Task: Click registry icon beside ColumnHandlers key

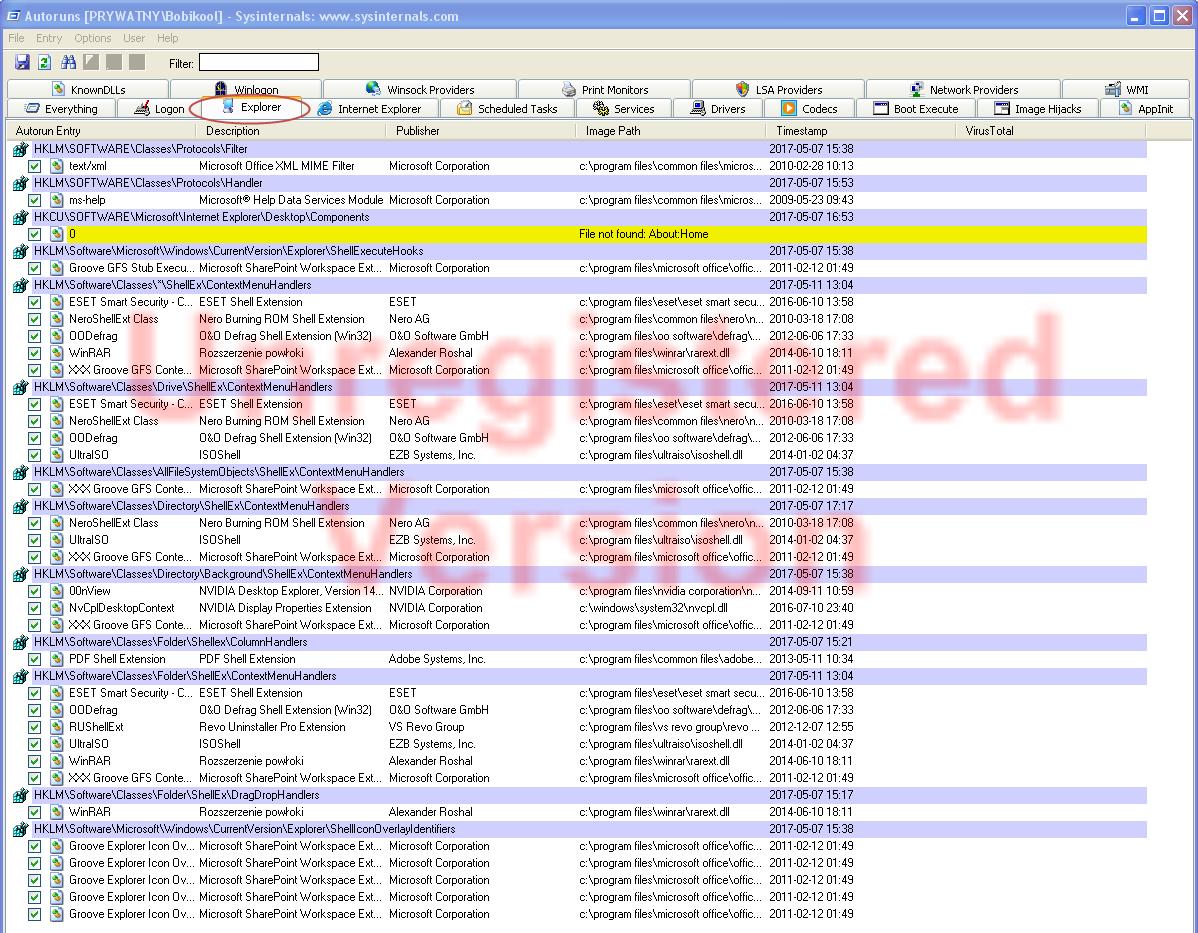Action: [x=21, y=643]
